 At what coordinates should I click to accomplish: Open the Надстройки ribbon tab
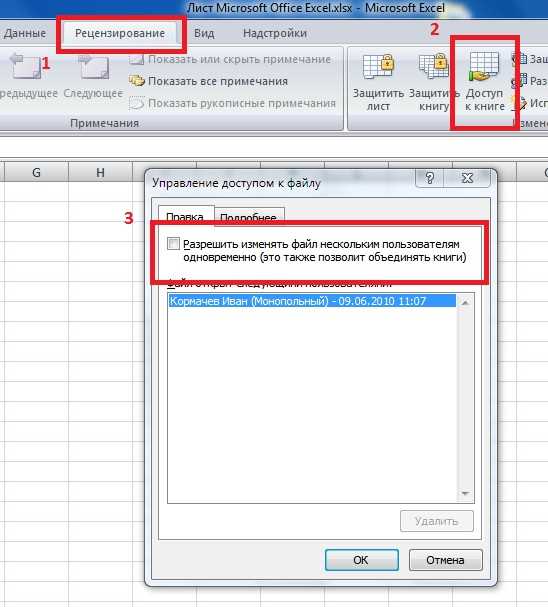point(275,33)
